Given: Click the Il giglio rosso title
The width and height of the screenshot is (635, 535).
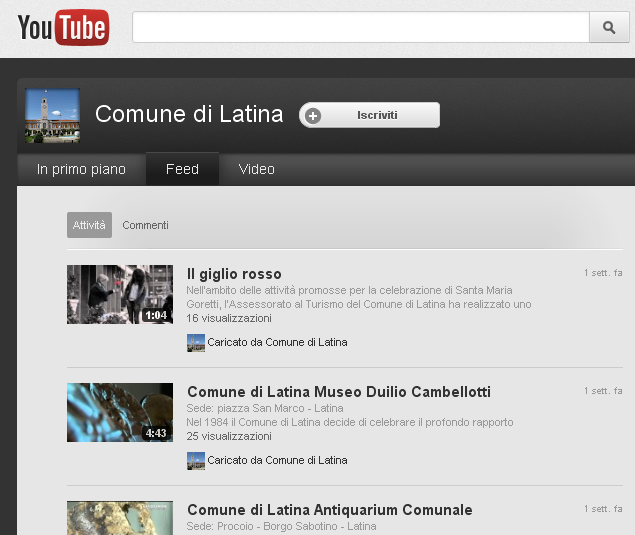Looking at the screenshot, I should (x=234, y=274).
